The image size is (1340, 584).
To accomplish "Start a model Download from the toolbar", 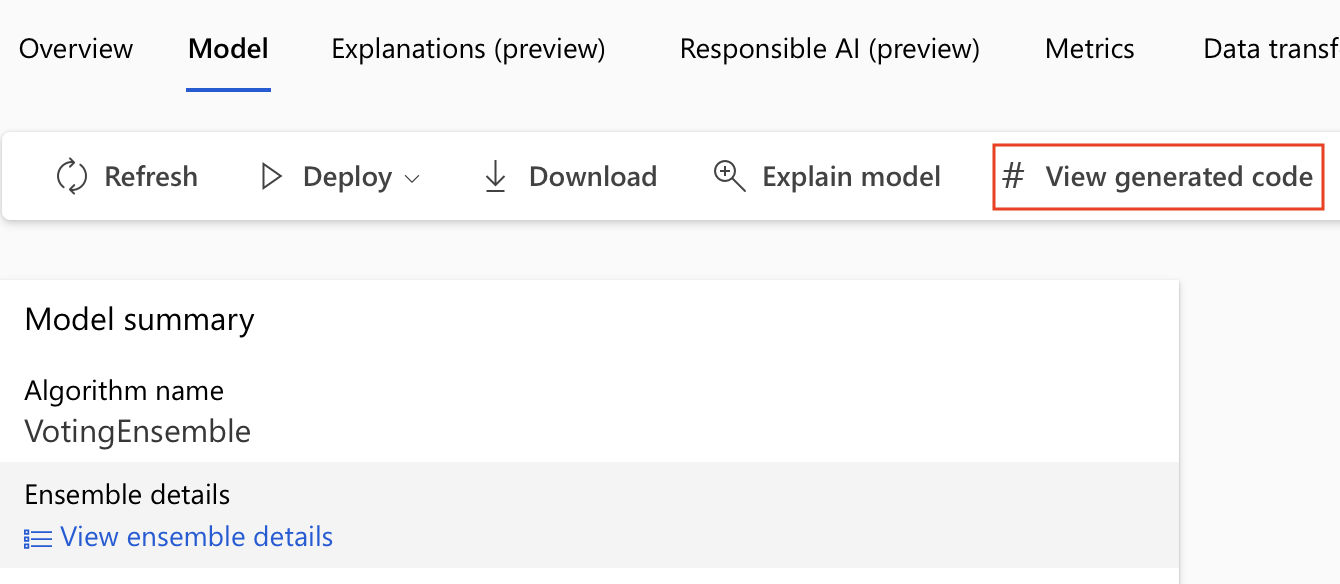I will tap(593, 176).
